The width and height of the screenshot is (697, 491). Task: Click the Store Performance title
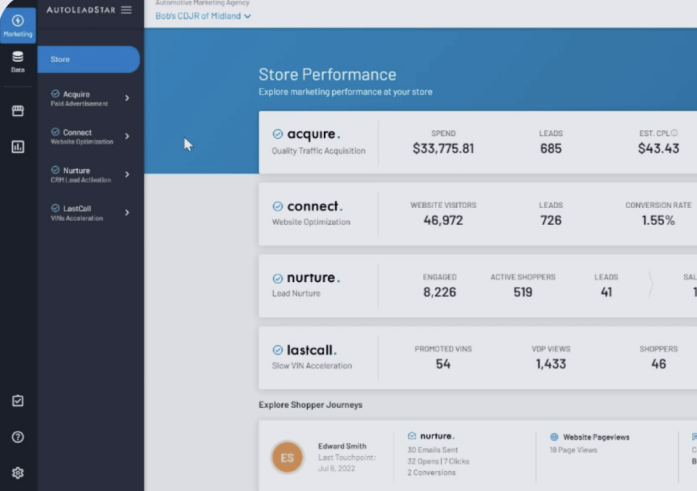point(327,75)
